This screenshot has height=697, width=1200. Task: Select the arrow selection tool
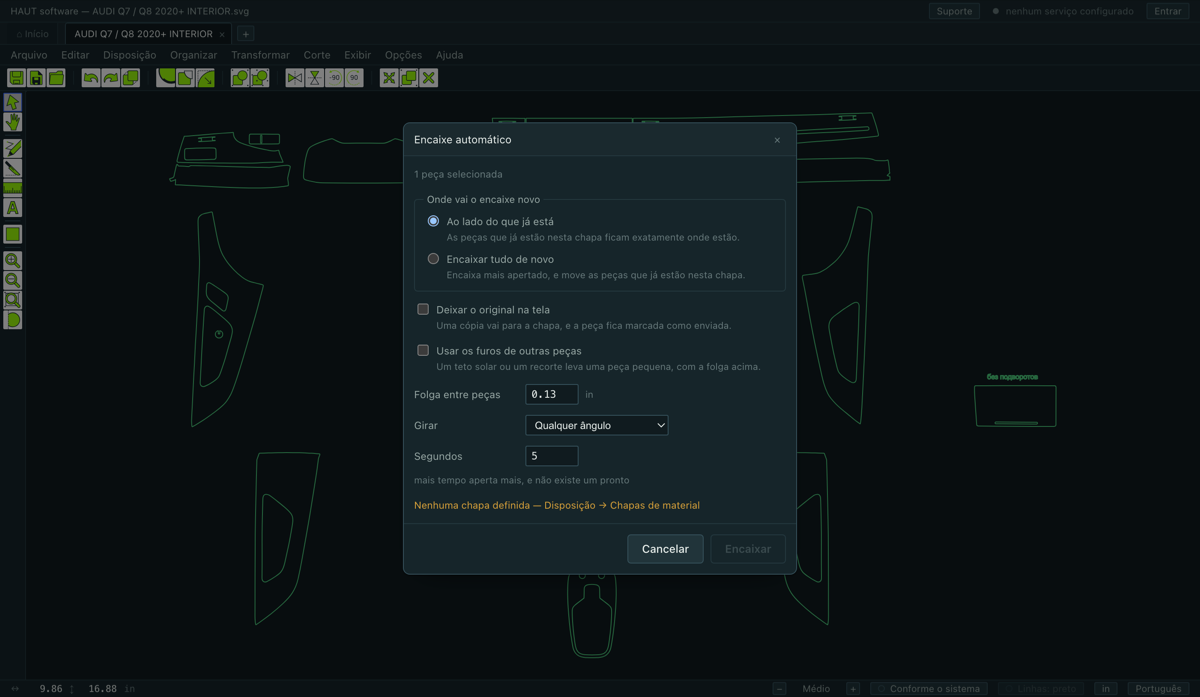click(13, 102)
